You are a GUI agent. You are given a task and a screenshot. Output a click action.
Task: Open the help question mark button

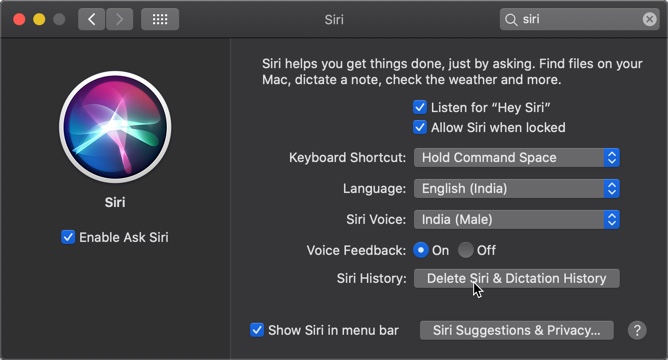pos(637,330)
